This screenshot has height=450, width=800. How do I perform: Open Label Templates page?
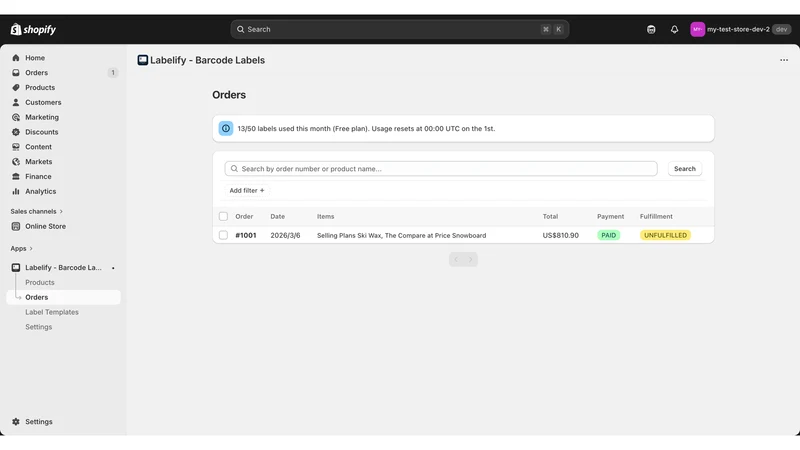tap(52, 312)
